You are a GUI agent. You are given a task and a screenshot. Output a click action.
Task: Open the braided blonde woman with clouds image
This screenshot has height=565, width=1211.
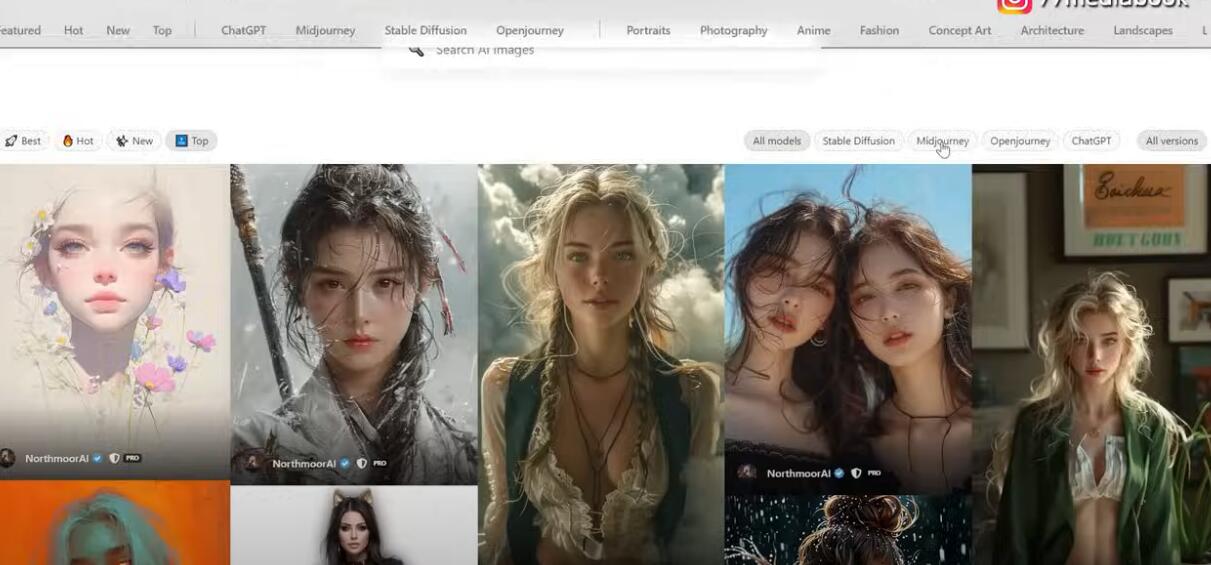601,365
